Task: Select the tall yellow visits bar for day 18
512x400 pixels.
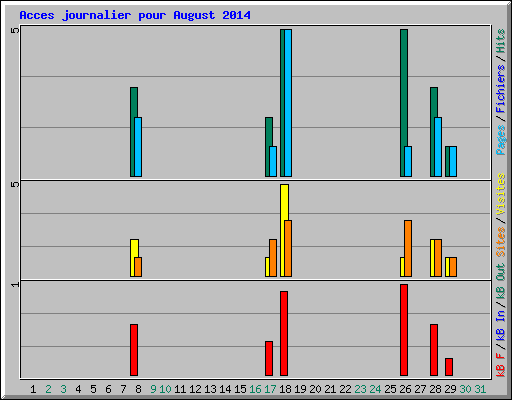Action: pyautogui.click(x=283, y=230)
